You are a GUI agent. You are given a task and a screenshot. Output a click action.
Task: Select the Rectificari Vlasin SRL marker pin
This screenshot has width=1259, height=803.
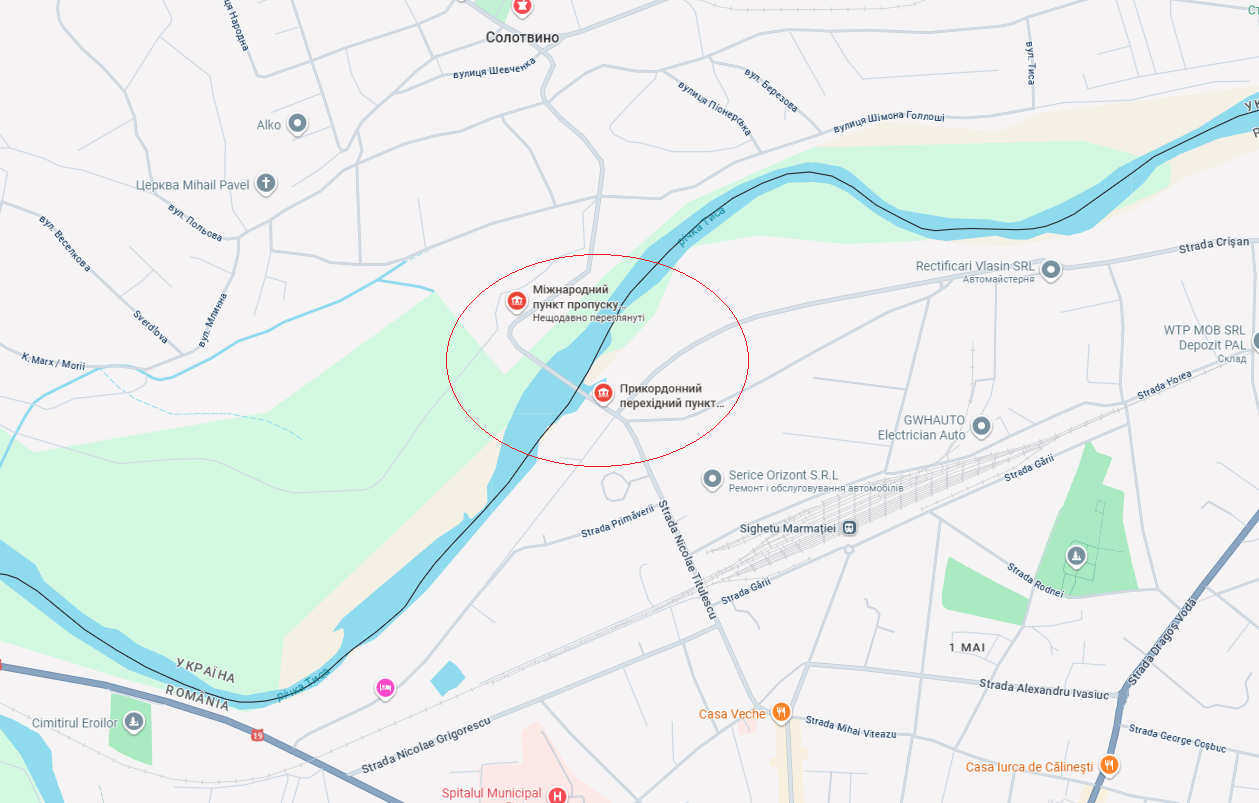tap(1051, 269)
